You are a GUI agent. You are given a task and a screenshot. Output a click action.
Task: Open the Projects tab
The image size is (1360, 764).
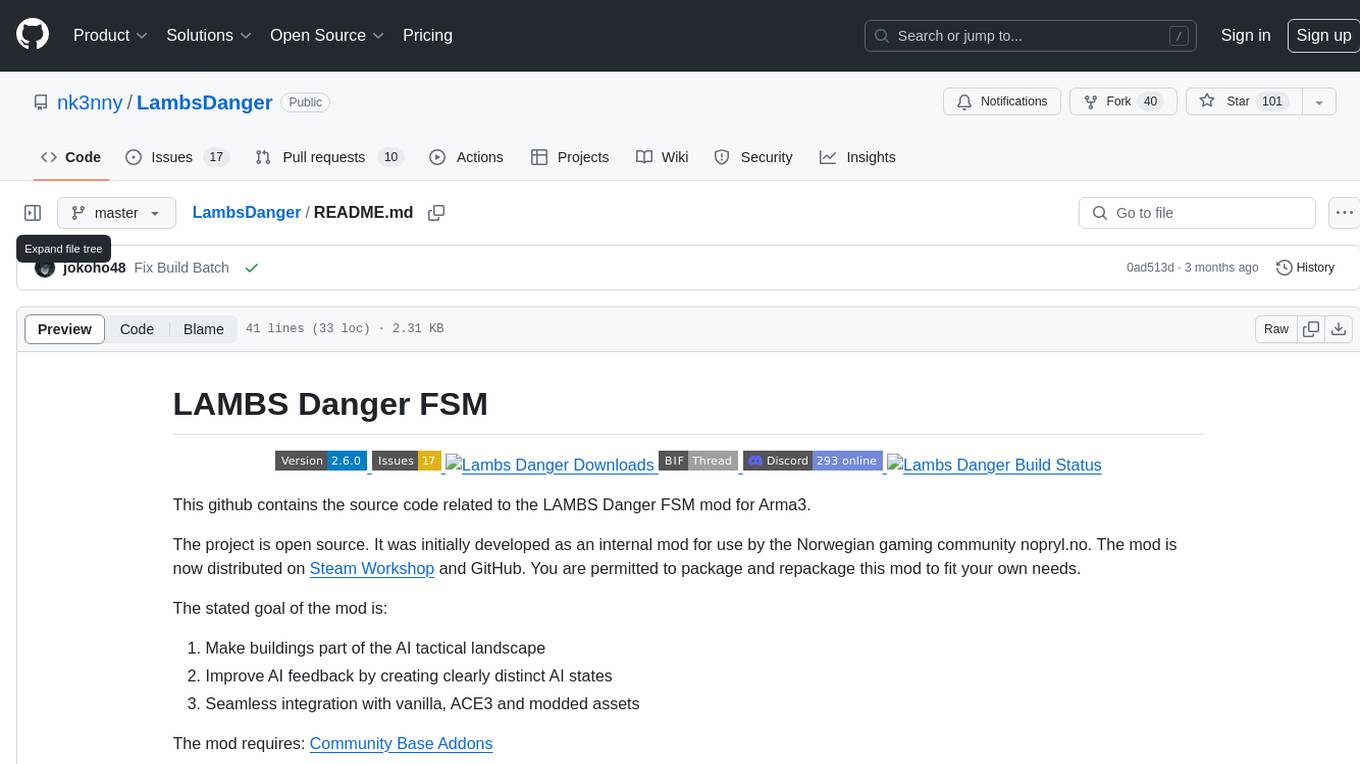point(570,157)
